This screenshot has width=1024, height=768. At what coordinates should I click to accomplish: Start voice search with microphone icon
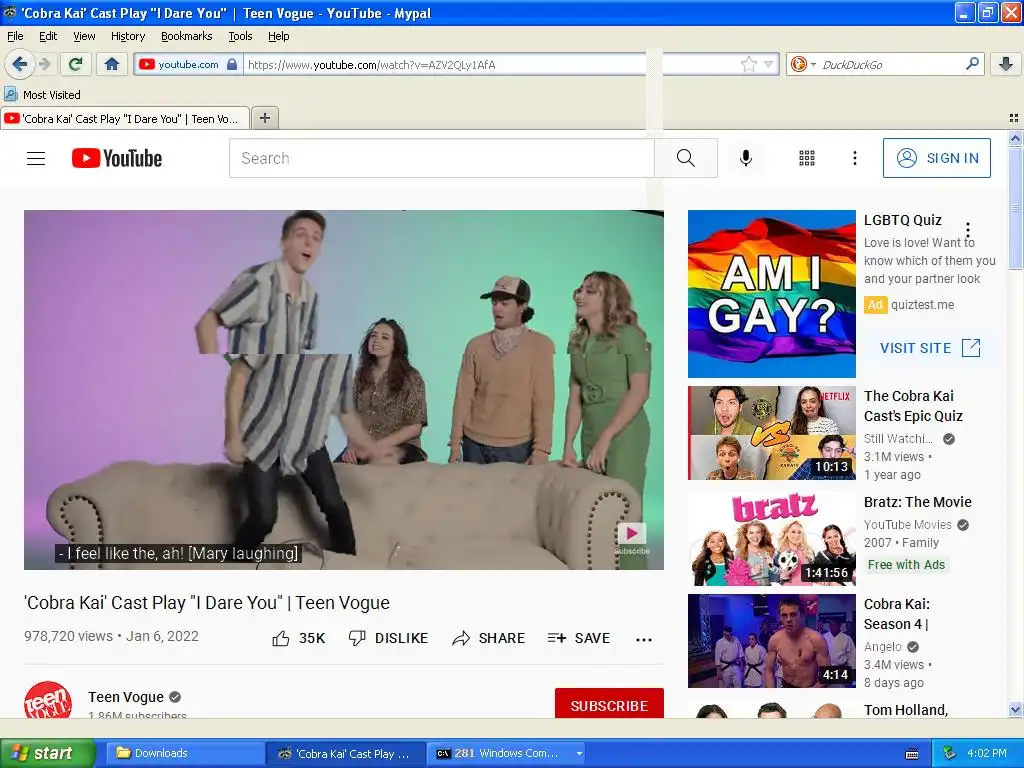point(746,158)
